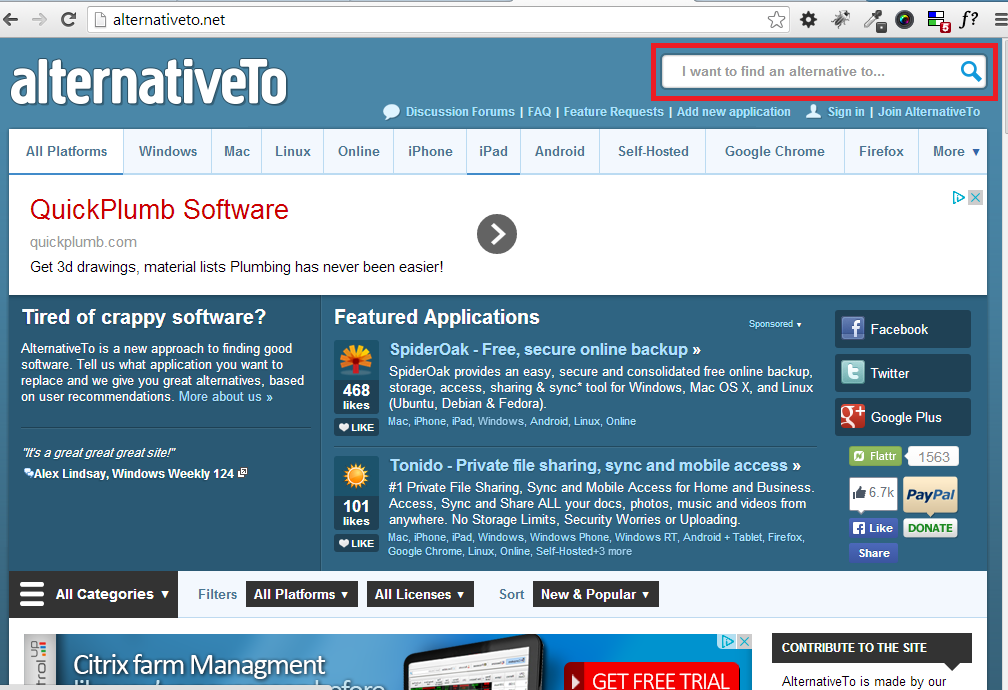Open Feature Requests link
The width and height of the screenshot is (1008, 690).
[613, 112]
